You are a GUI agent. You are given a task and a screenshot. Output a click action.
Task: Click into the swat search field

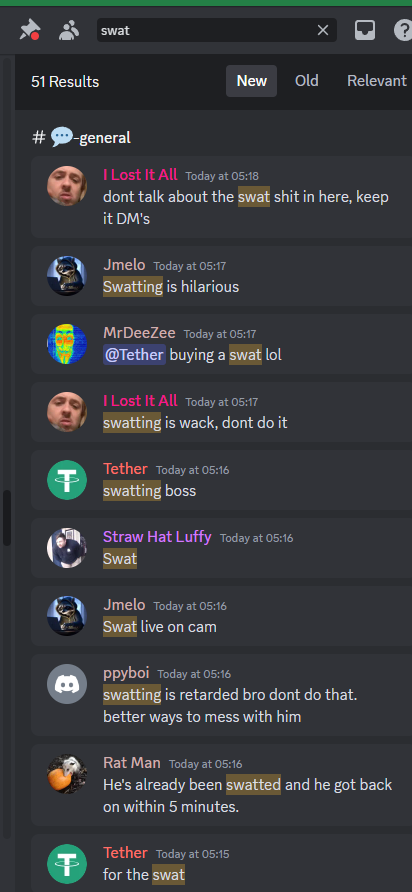tap(205, 30)
